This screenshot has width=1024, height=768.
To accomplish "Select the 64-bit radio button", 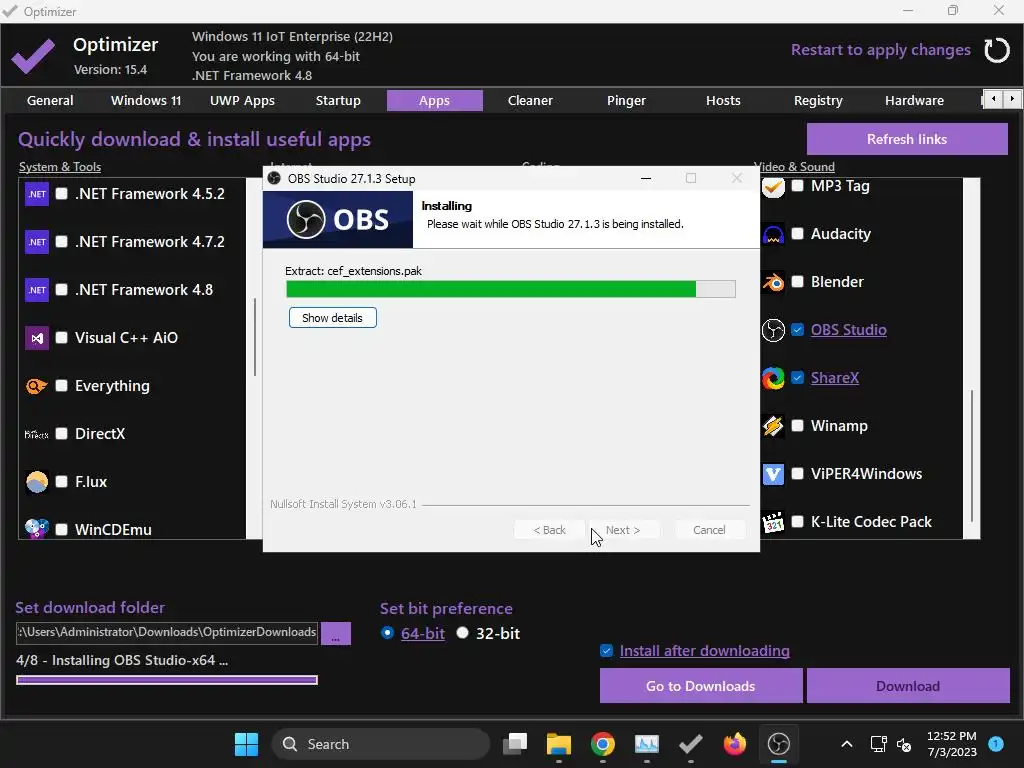I will click(x=387, y=633).
